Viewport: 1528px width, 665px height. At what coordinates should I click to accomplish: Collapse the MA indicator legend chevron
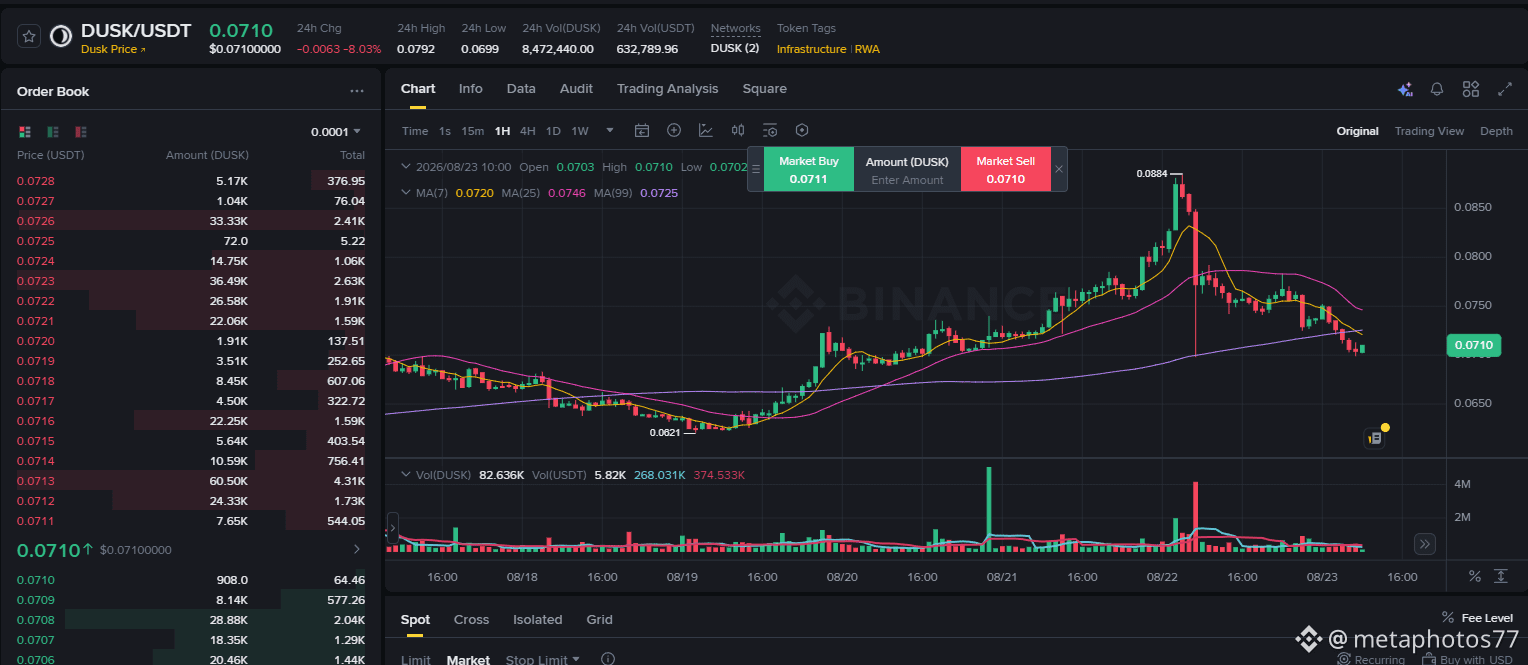(406, 192)
